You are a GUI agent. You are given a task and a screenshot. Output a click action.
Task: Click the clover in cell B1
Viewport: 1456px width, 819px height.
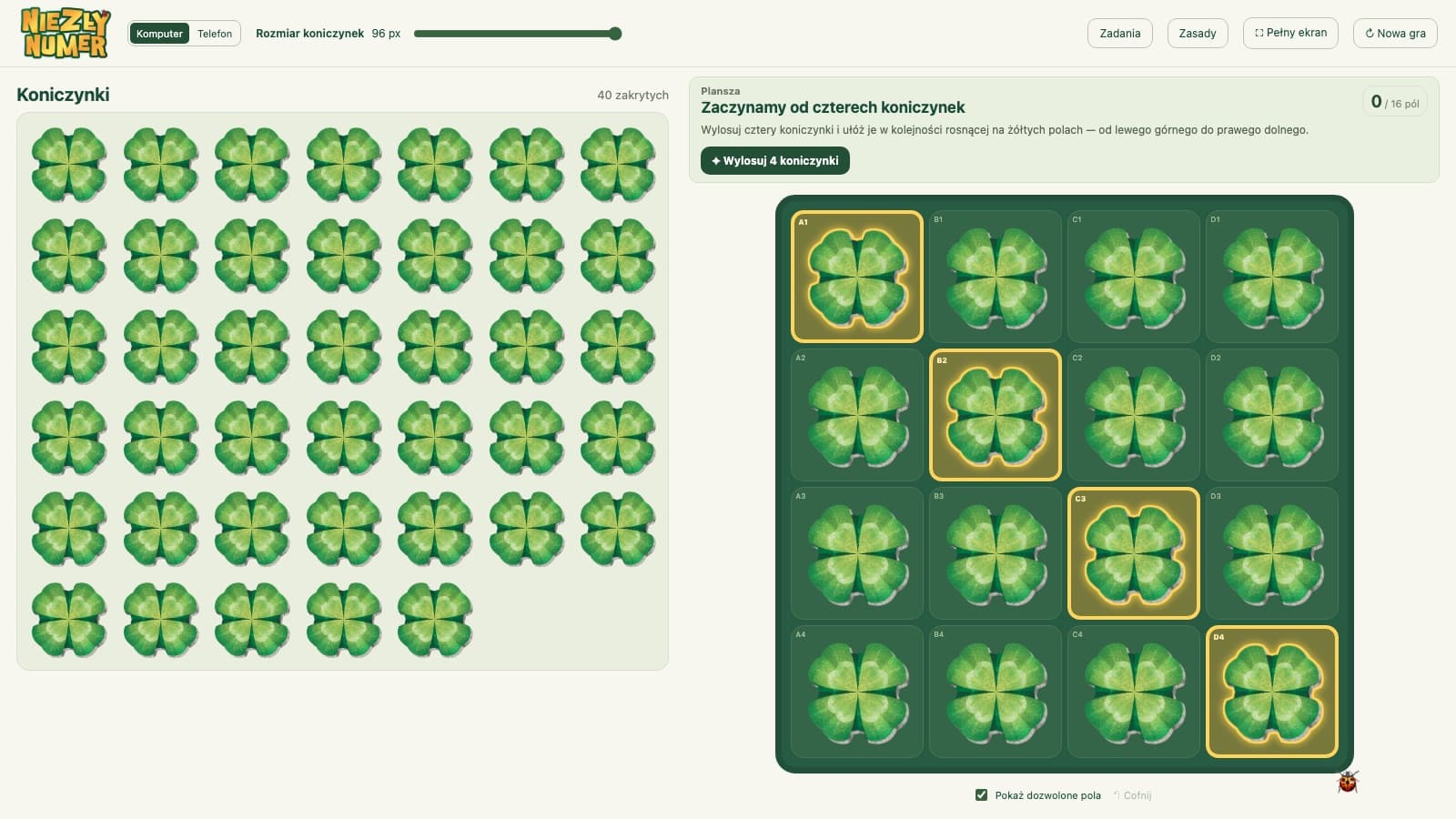[996, 277]
